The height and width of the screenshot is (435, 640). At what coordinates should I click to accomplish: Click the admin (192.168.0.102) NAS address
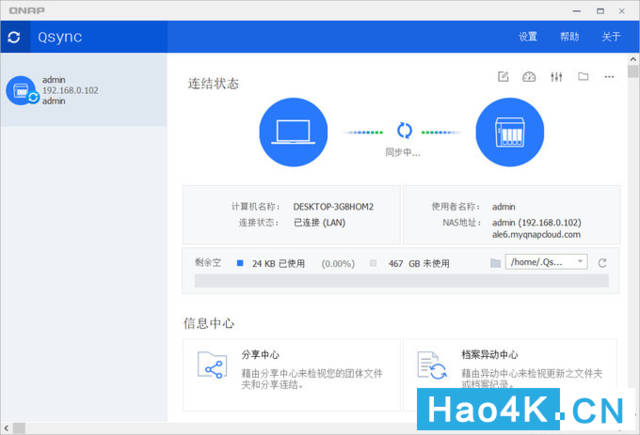(x=536, y=222)
